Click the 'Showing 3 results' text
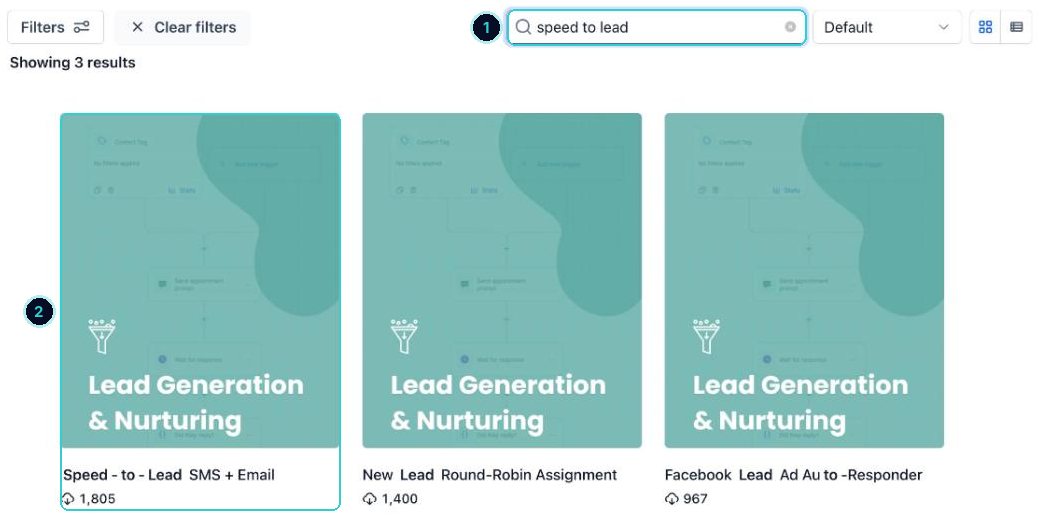The height and width of the screenshot is (520, 1050). click(72, 63)
